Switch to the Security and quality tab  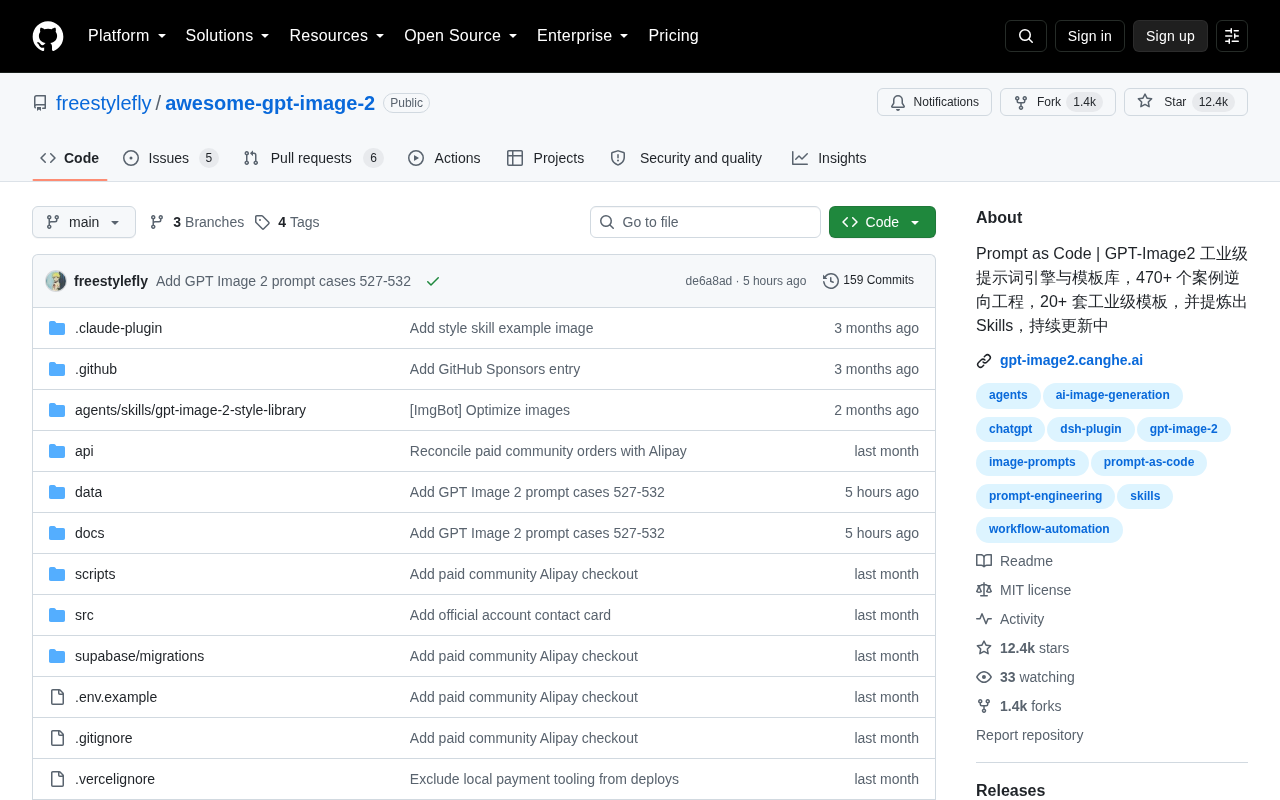click(x=686, y=158)
